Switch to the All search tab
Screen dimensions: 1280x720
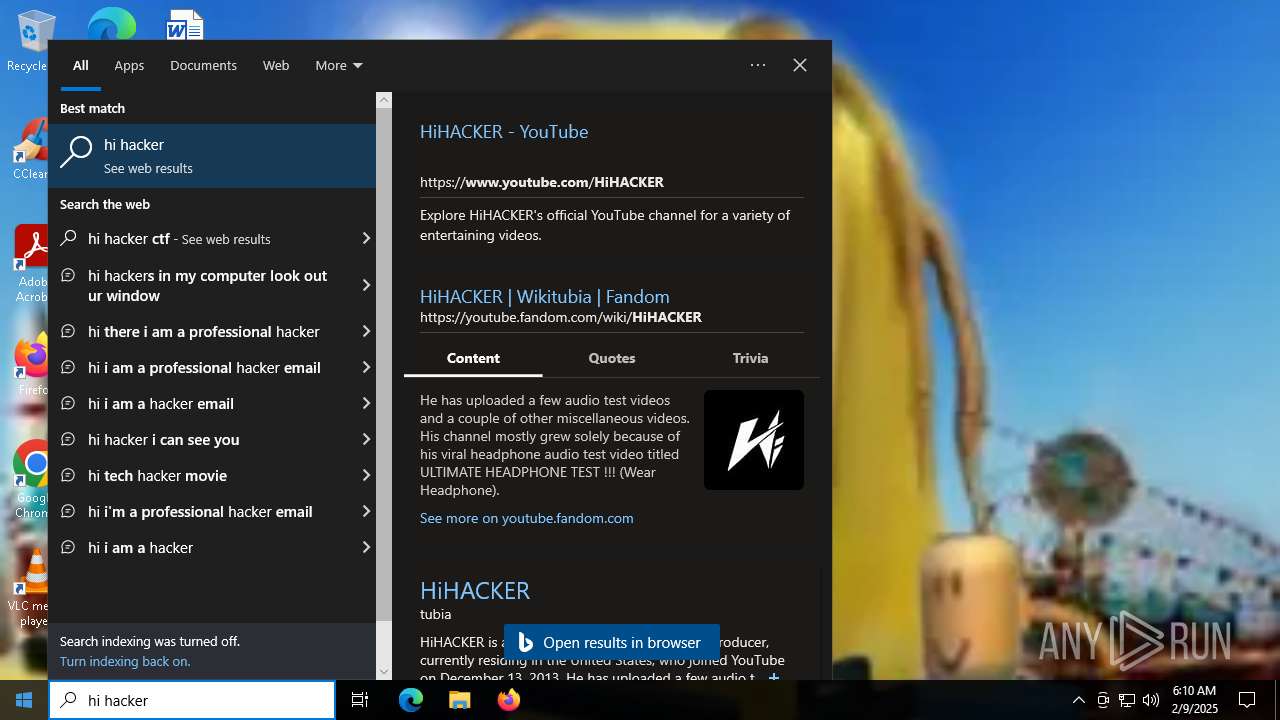(80, 65)
